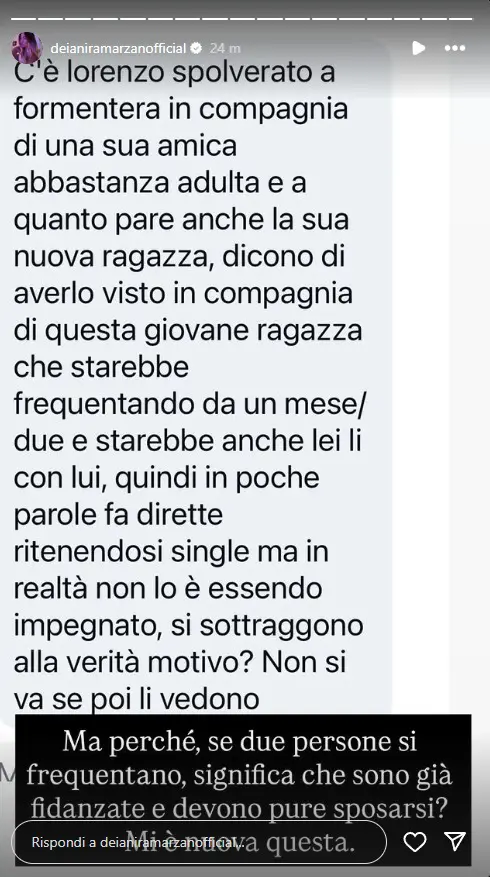Click the deianiramarzanofficial username link

coord(118,49)
